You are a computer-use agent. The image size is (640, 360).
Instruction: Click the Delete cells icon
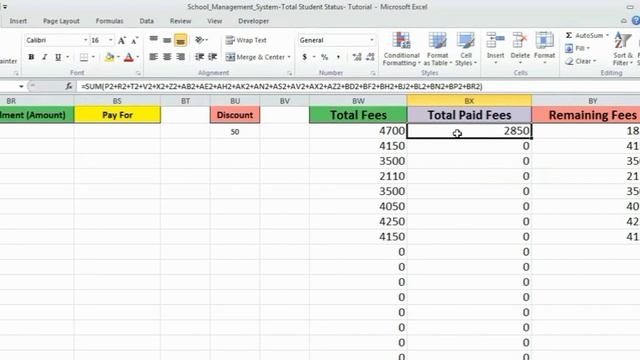click(x=520, y=41)
